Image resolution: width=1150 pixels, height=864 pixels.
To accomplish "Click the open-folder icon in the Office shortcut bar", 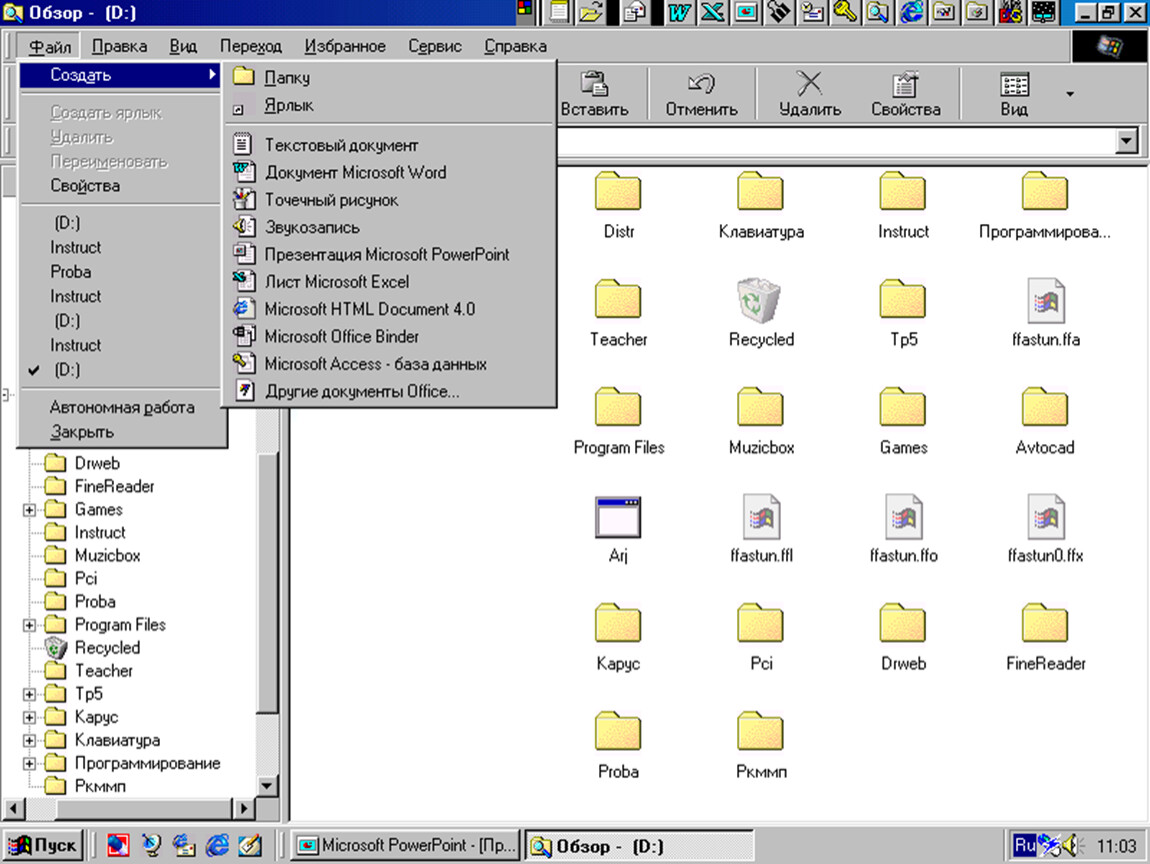I will click(592, 12).
